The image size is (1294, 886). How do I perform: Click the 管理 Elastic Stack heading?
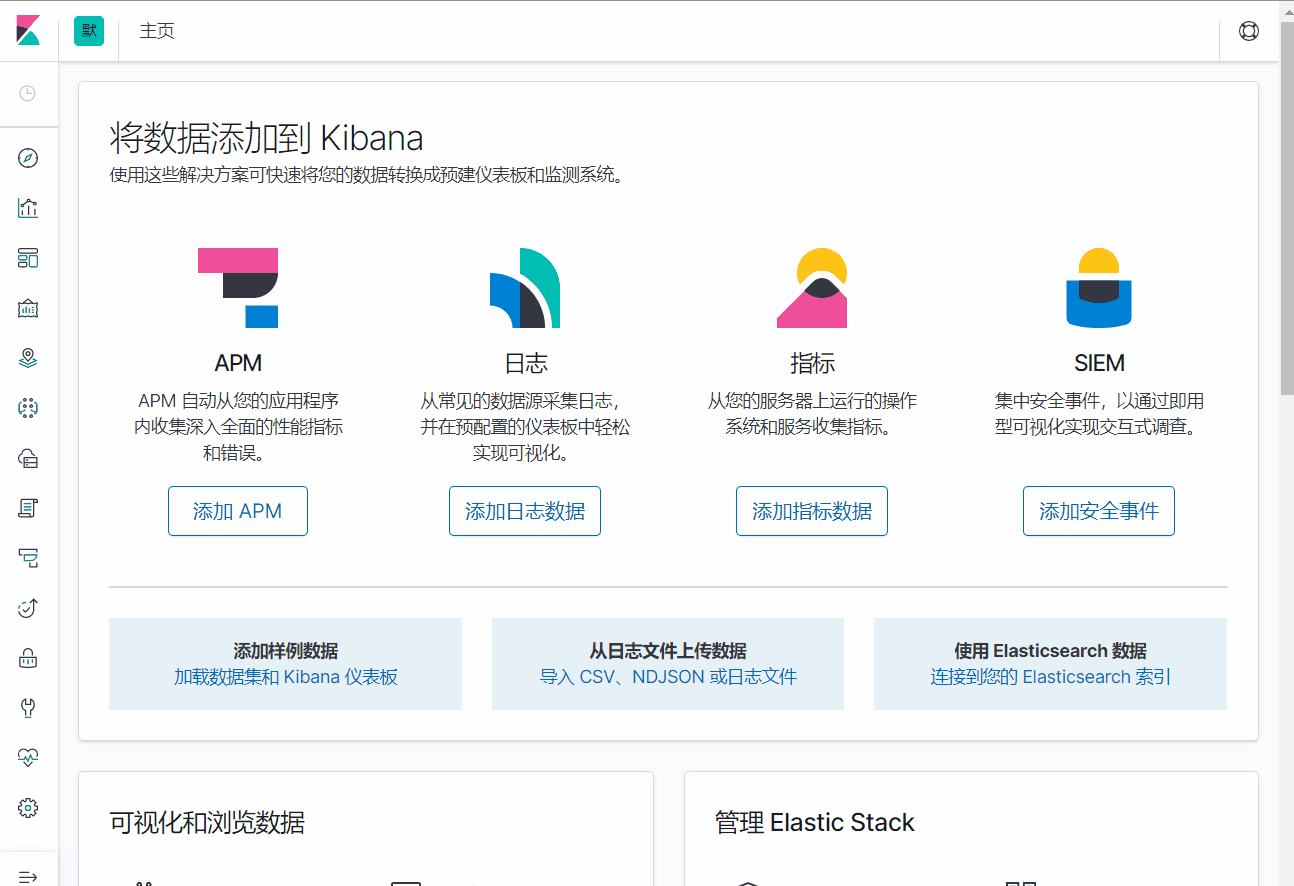pos(814,823)
